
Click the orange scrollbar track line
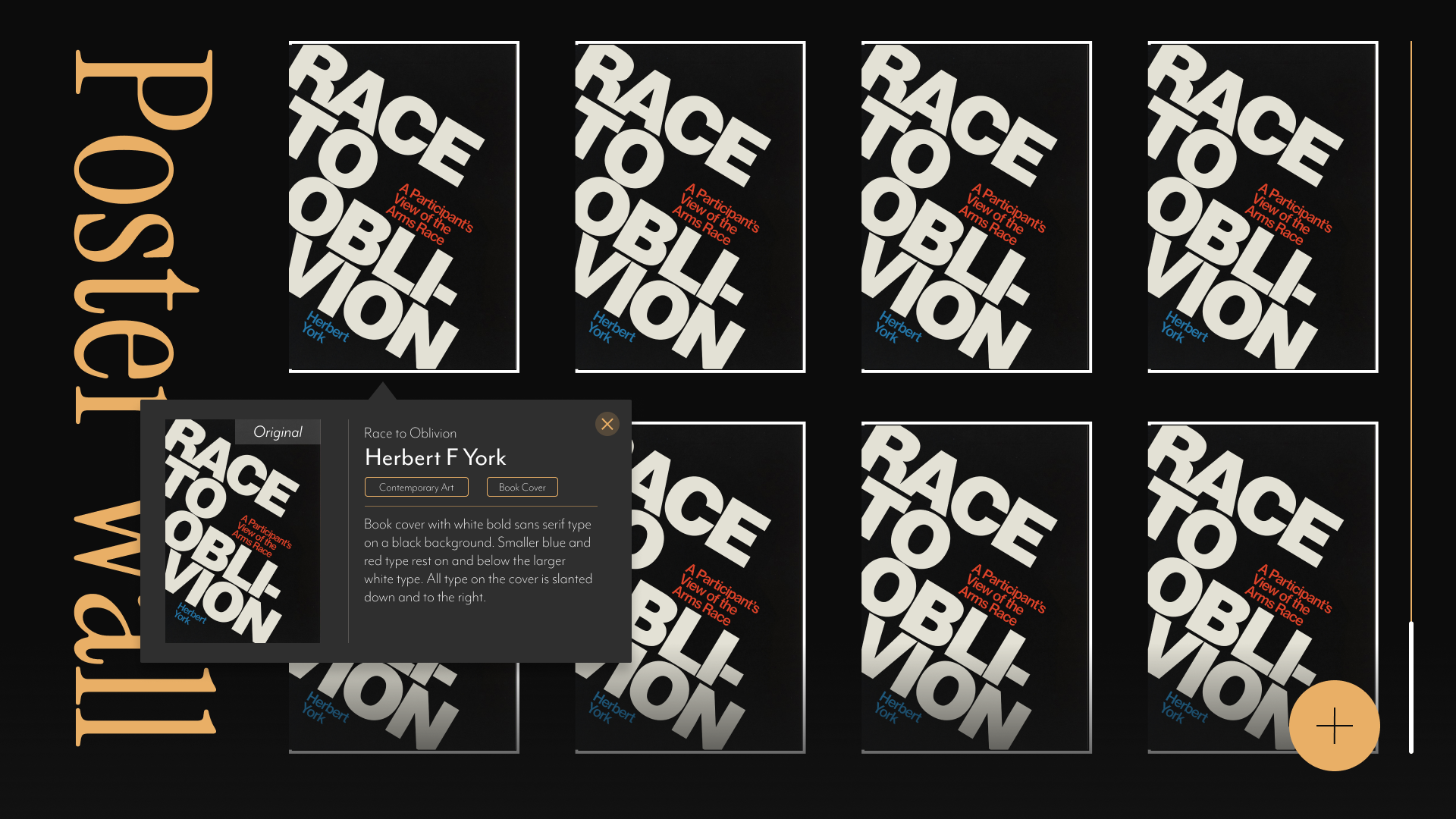[1410, 303]
